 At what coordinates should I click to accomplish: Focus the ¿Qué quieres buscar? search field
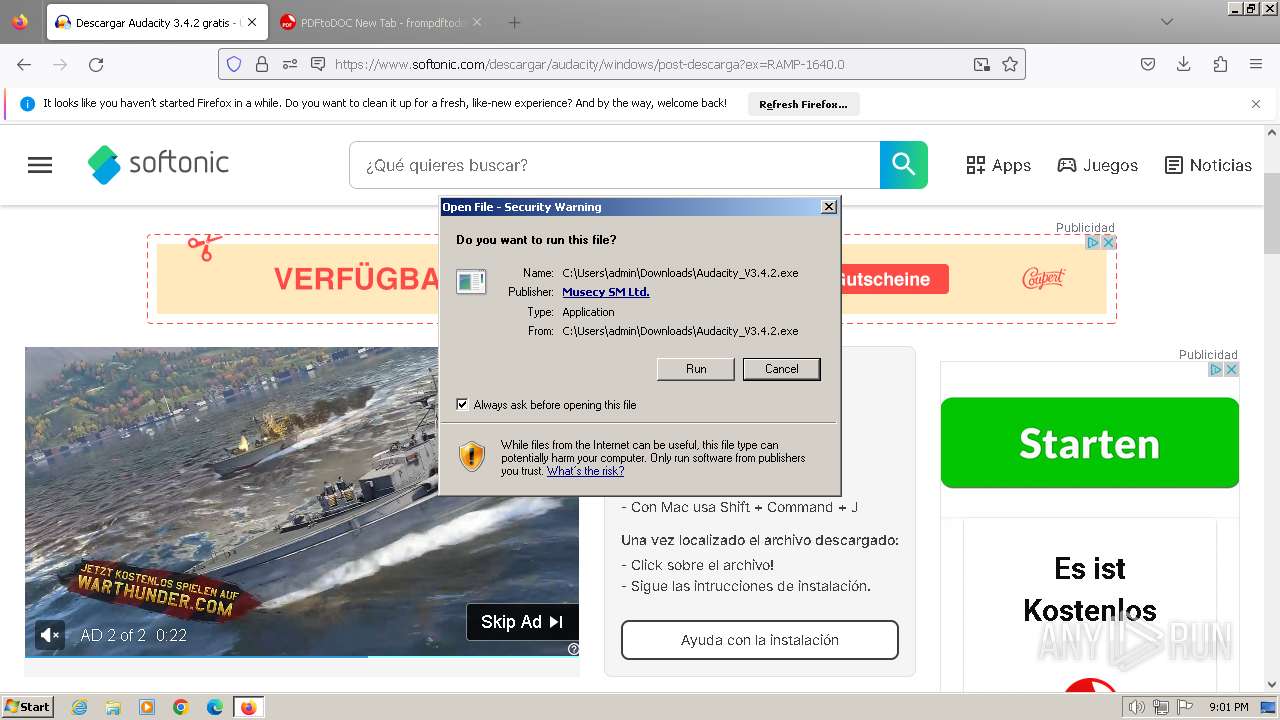pos(614,165)
